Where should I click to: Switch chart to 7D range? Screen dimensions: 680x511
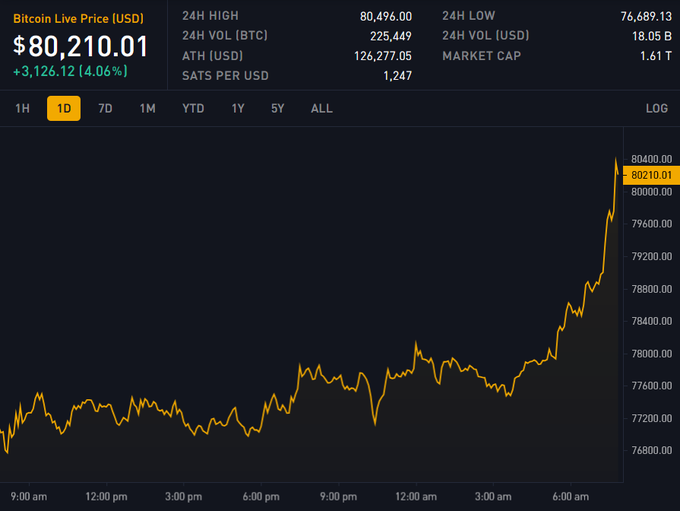point(105,108)
